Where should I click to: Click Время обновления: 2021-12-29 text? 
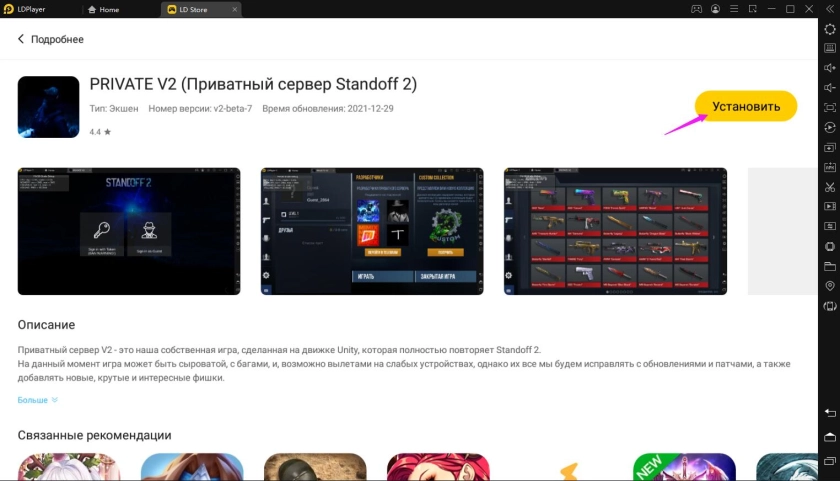click(327, 108)
